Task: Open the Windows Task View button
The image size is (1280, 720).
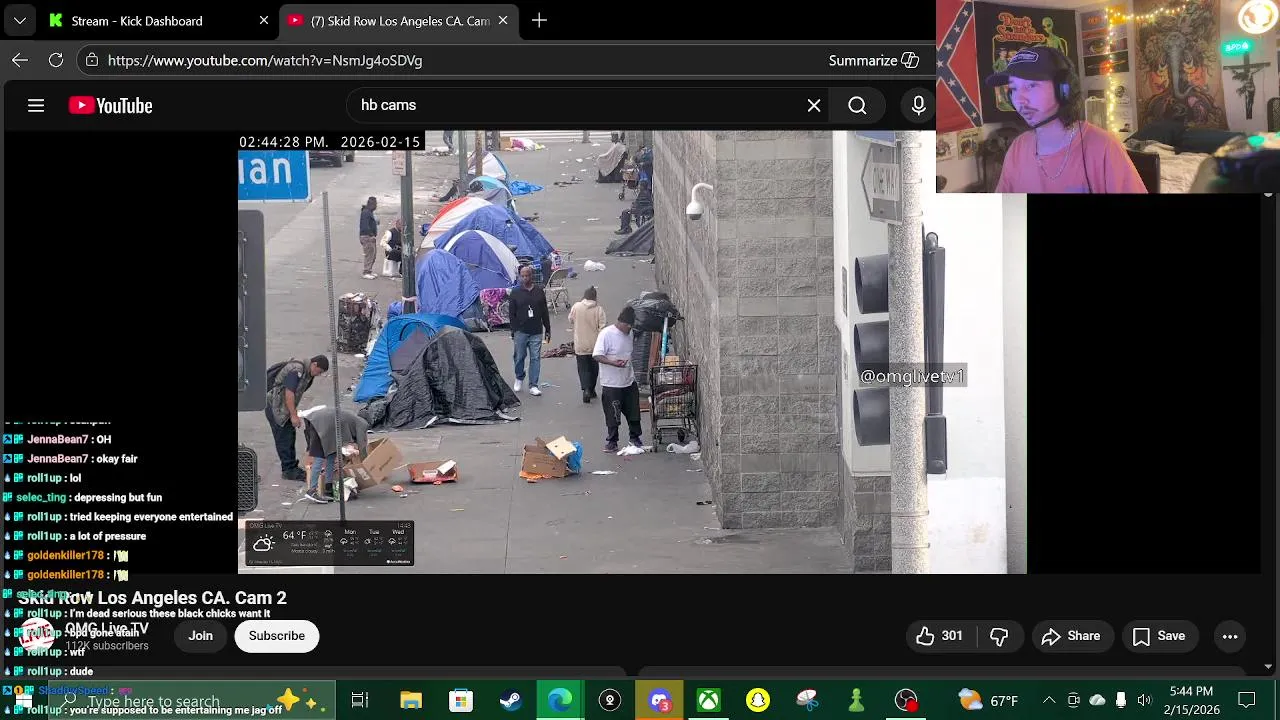Action: click(x=360, y=700)
